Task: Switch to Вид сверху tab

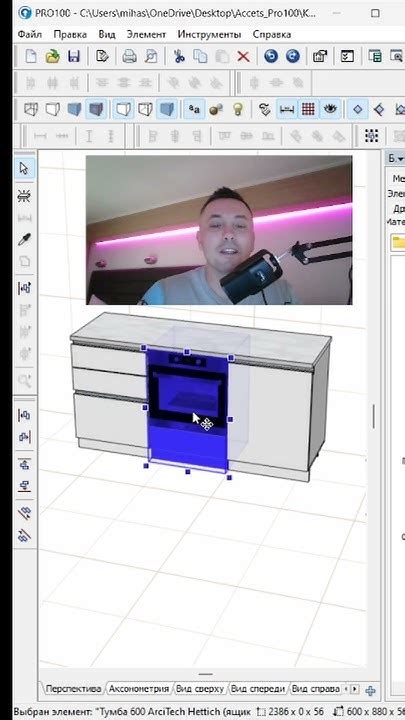Action: pos(200,689)
